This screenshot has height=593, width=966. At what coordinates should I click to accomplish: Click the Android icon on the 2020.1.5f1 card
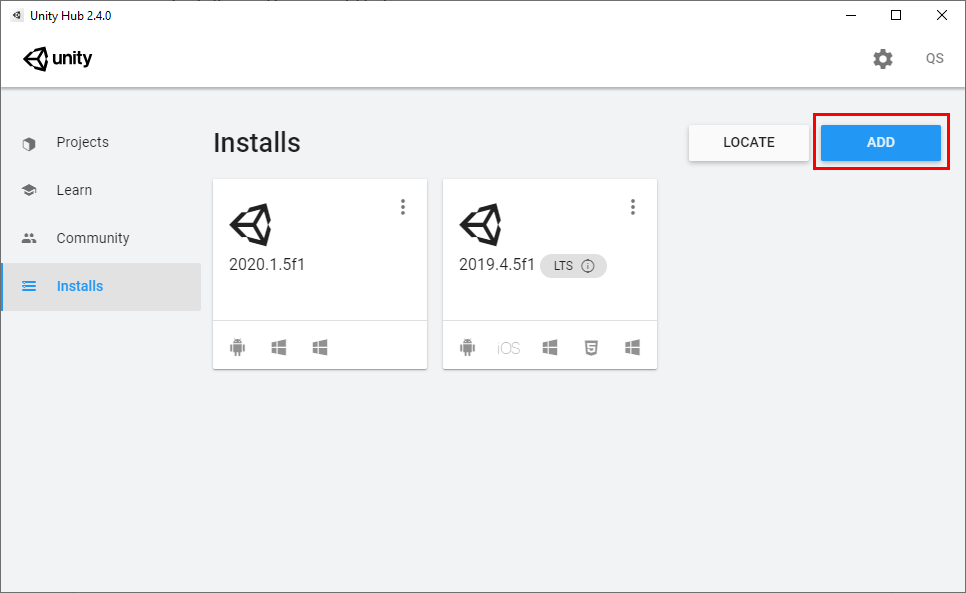(238, 348)
